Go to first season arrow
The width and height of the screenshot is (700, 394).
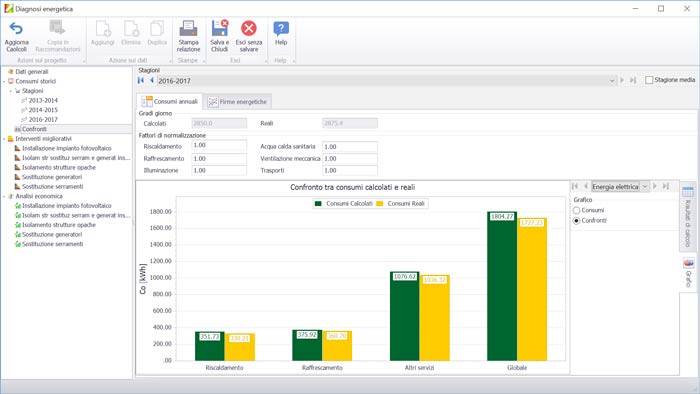point(141,80)
